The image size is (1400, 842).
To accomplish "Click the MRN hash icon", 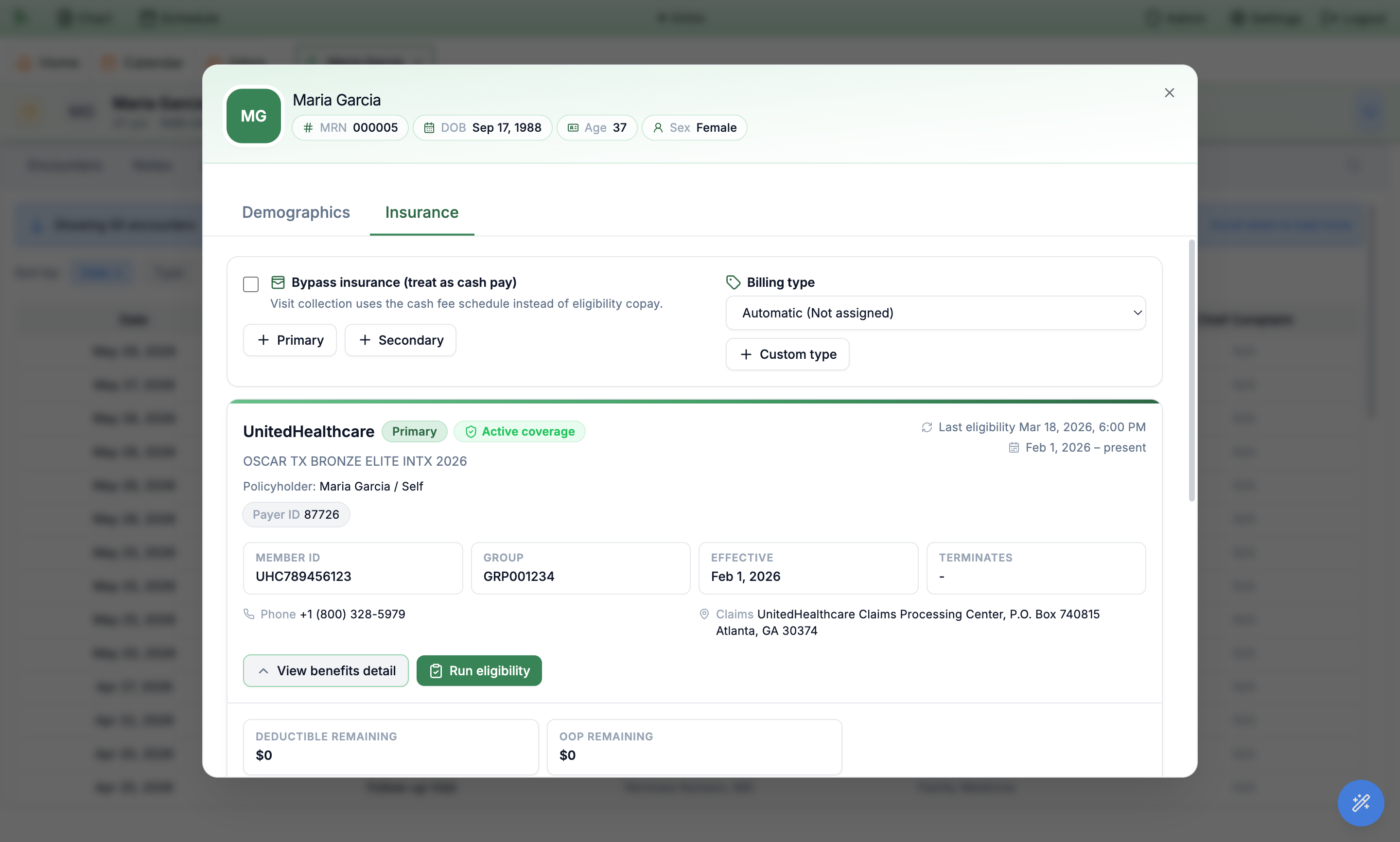I will coord(308,128).
